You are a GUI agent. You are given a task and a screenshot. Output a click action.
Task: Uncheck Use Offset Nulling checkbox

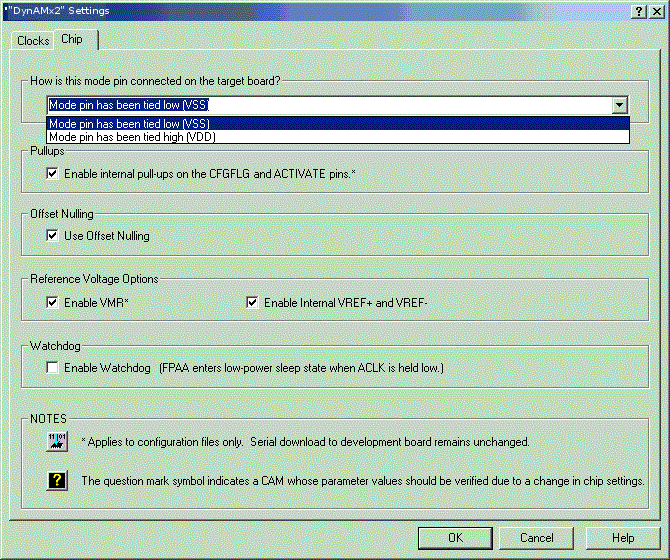tap(52, 235)
